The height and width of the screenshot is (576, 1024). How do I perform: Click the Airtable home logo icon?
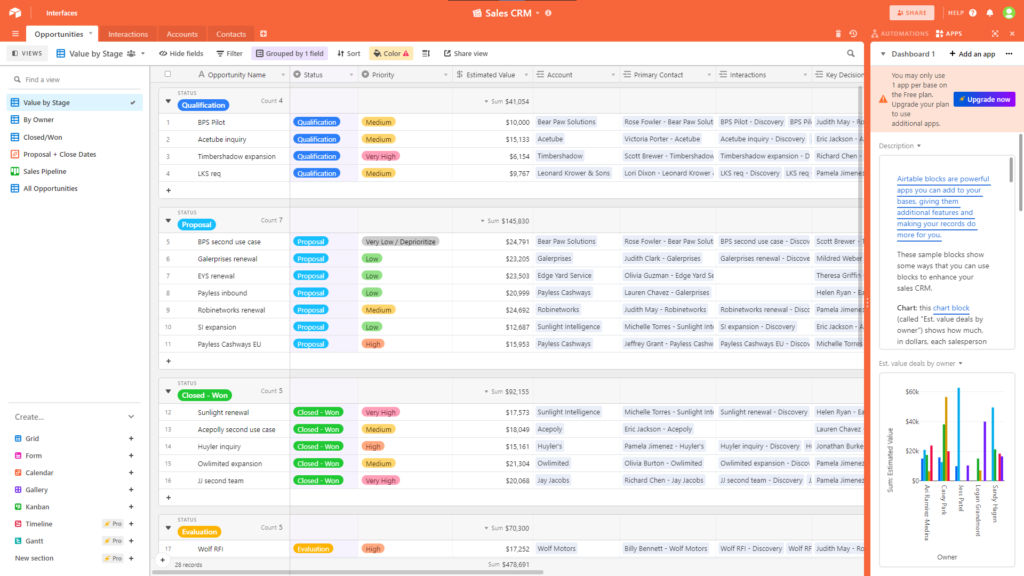click(17, 13)
